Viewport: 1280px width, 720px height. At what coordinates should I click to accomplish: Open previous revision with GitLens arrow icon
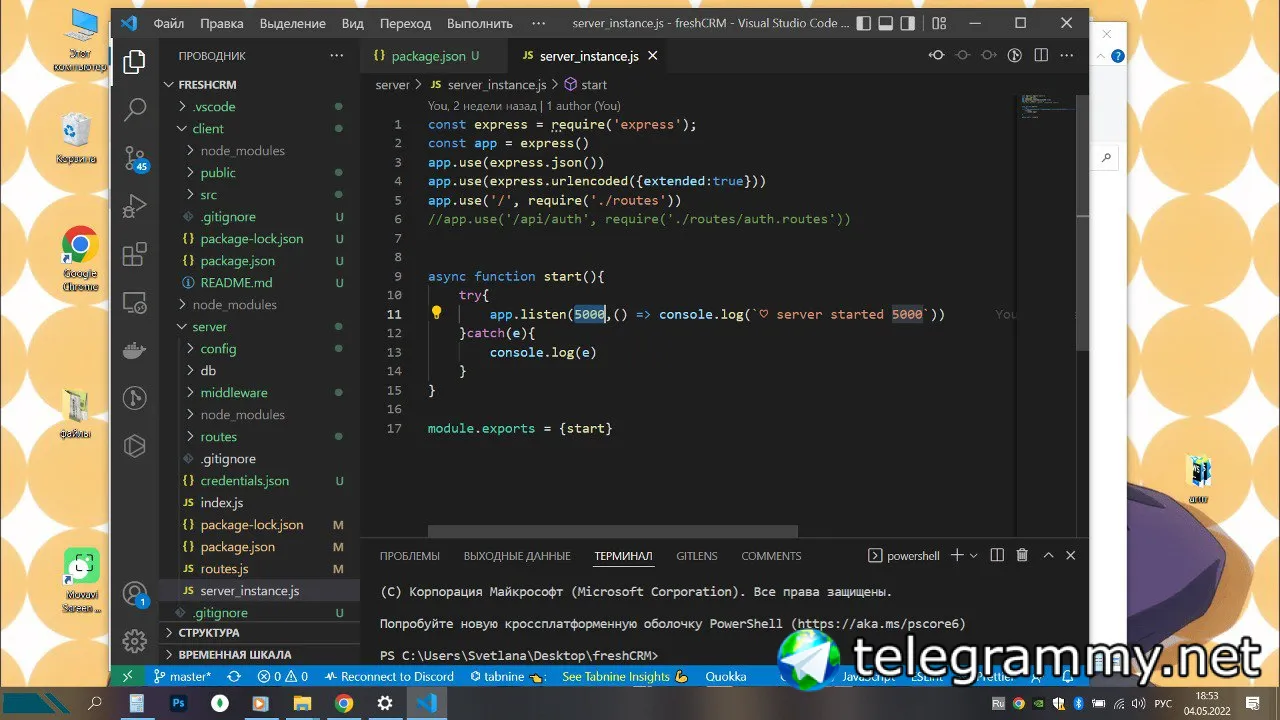(937, 56)
